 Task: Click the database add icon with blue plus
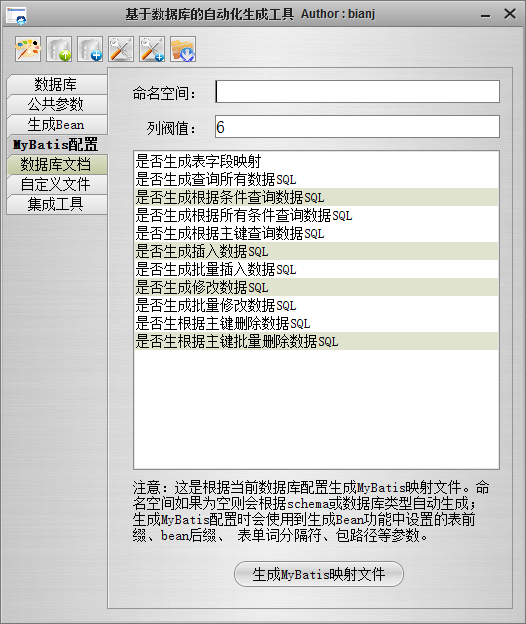click(90, 49)
